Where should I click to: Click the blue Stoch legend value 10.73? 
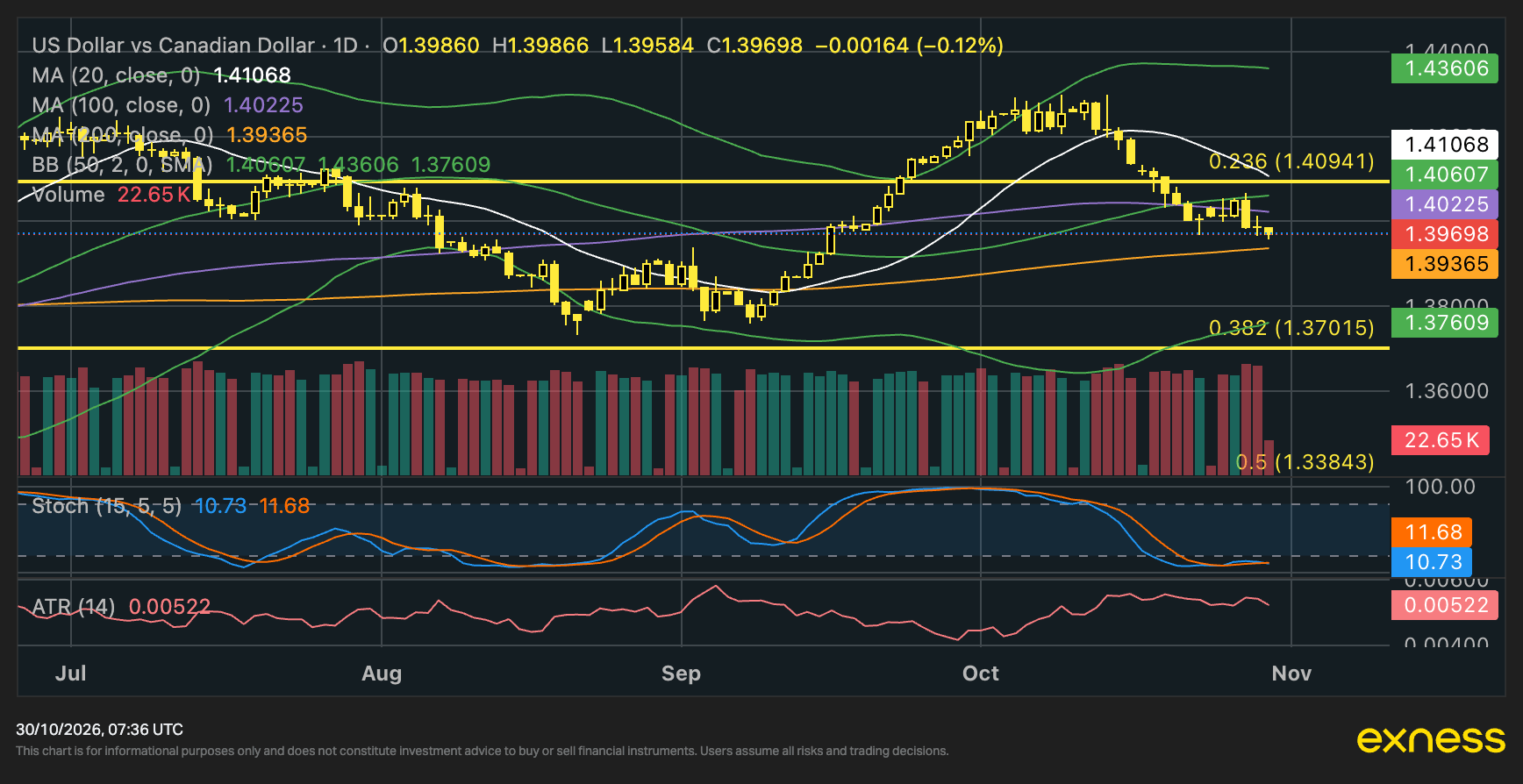(219, 506)
